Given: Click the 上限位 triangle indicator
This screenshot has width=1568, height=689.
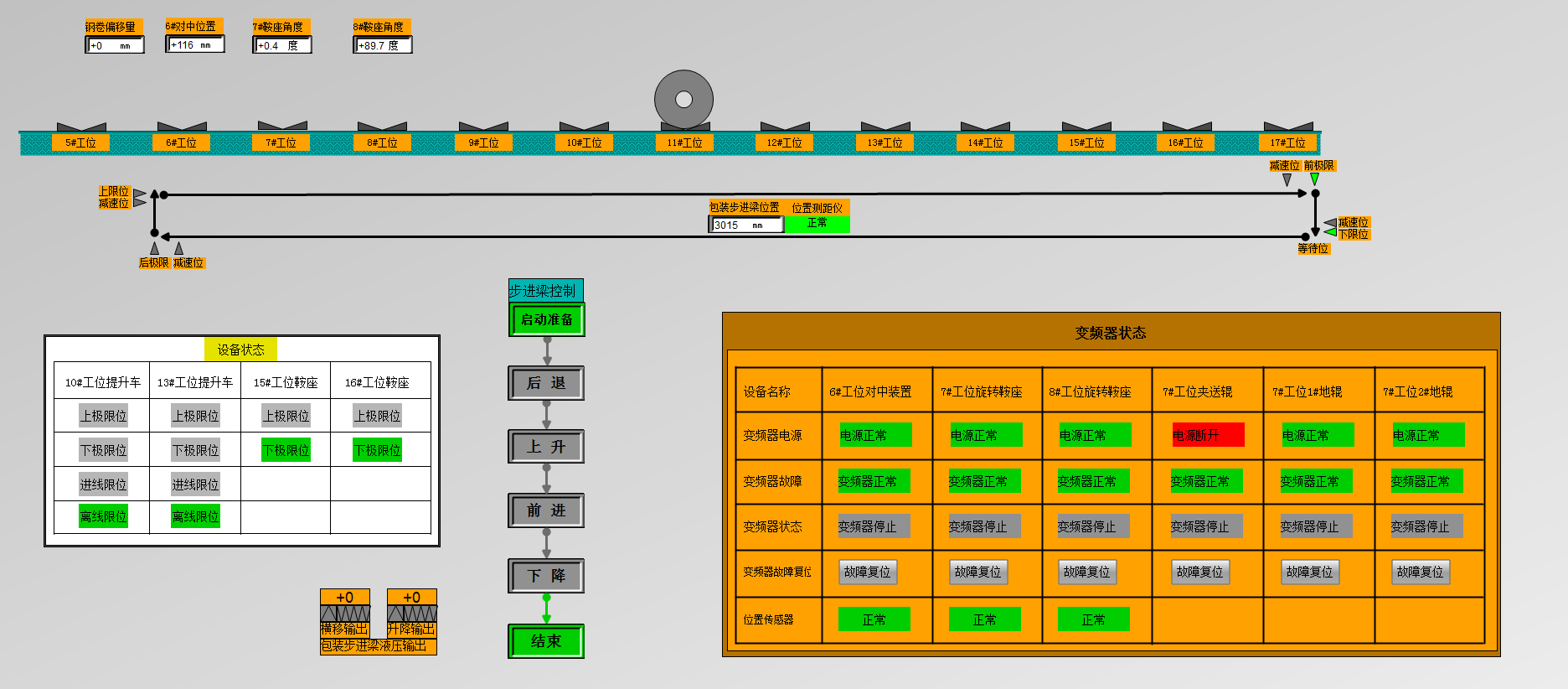Looking at the screenshot, I should tap(140, 193).
